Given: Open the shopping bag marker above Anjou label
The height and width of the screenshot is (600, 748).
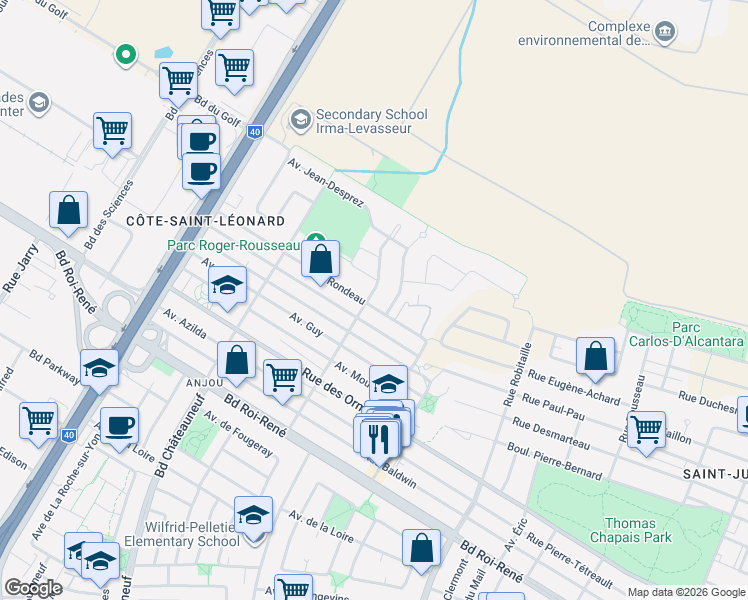Looking at the screenshot, I should (x=237, y=362).
